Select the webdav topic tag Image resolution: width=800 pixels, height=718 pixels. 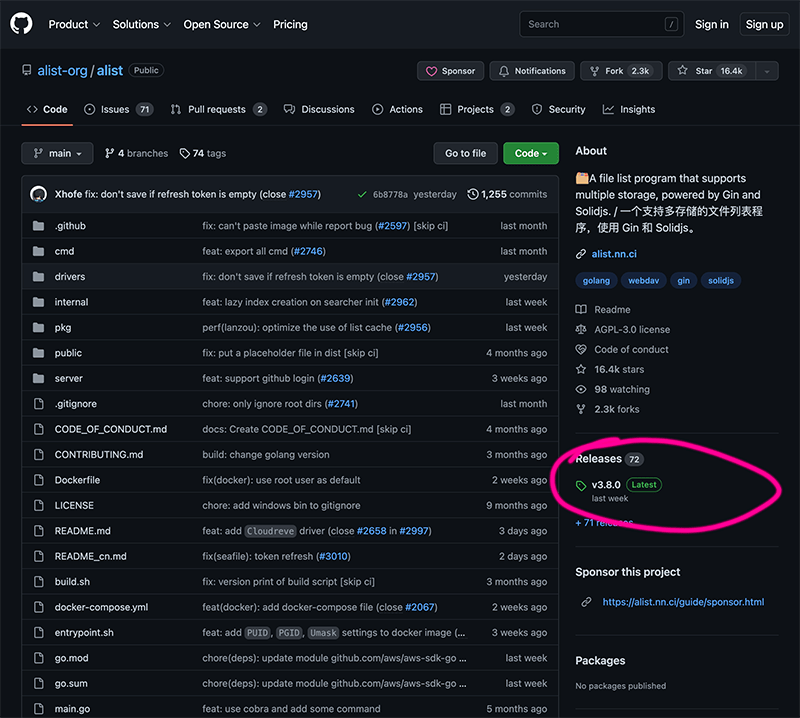[x=643, y=281]
